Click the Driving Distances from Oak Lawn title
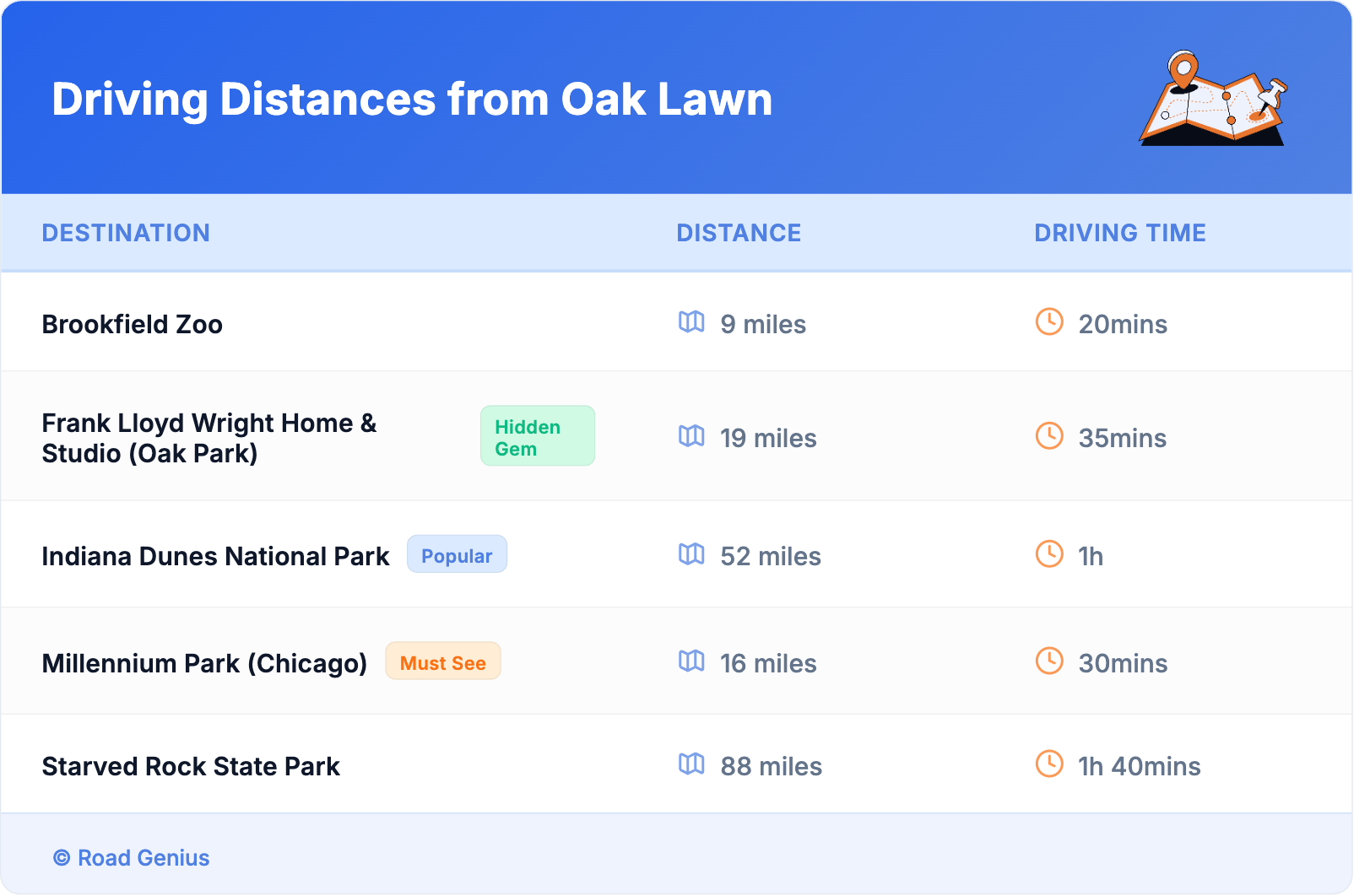 (x=412, y=100)
